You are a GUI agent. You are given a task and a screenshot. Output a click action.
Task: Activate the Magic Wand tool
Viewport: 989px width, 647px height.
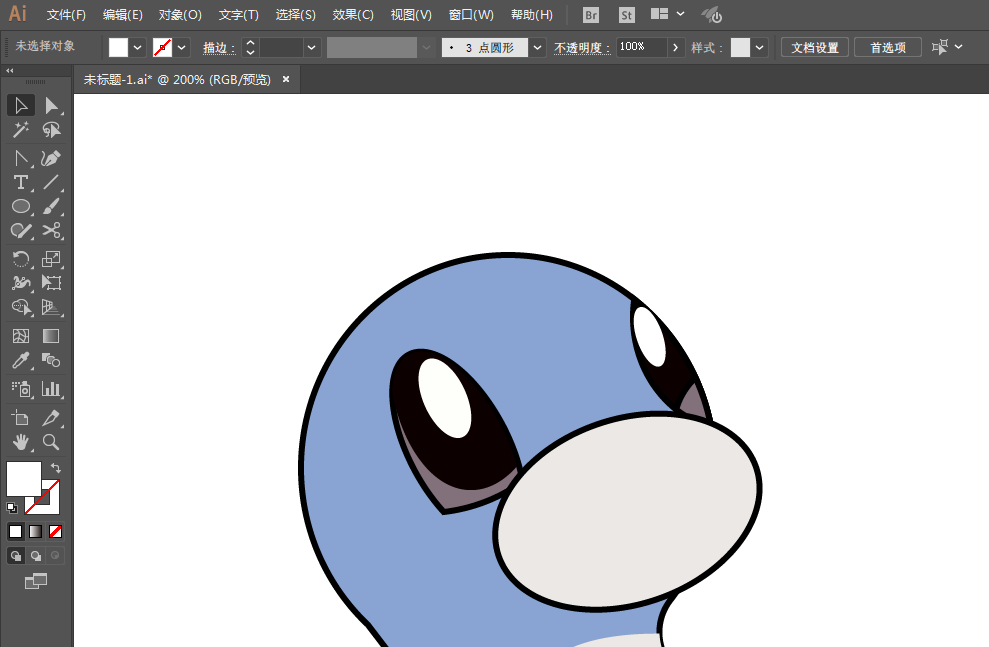click(x=21, y=130)
